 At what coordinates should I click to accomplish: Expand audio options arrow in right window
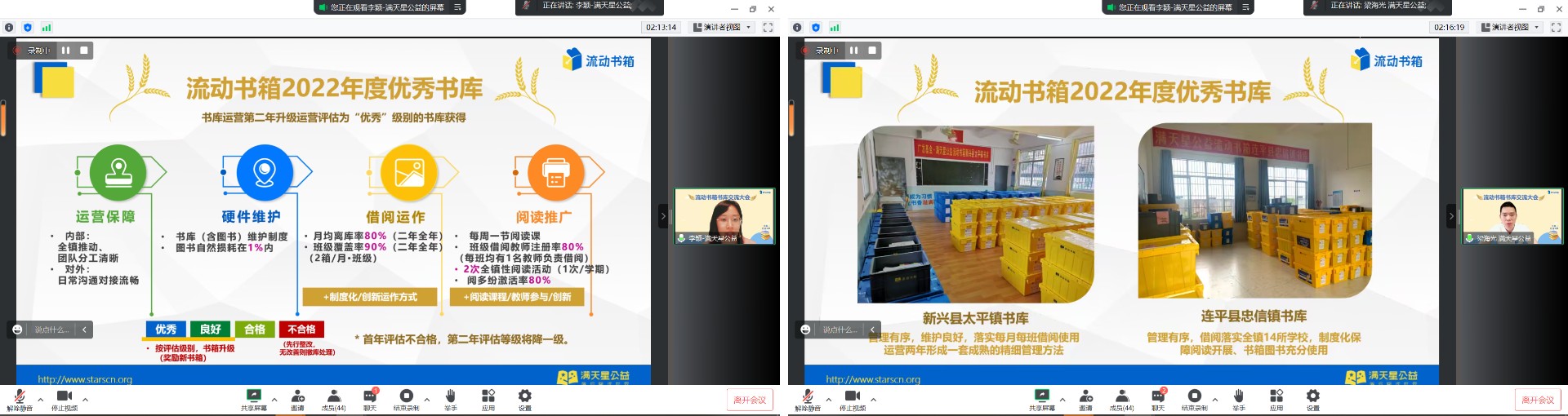(x=829, y=400)
